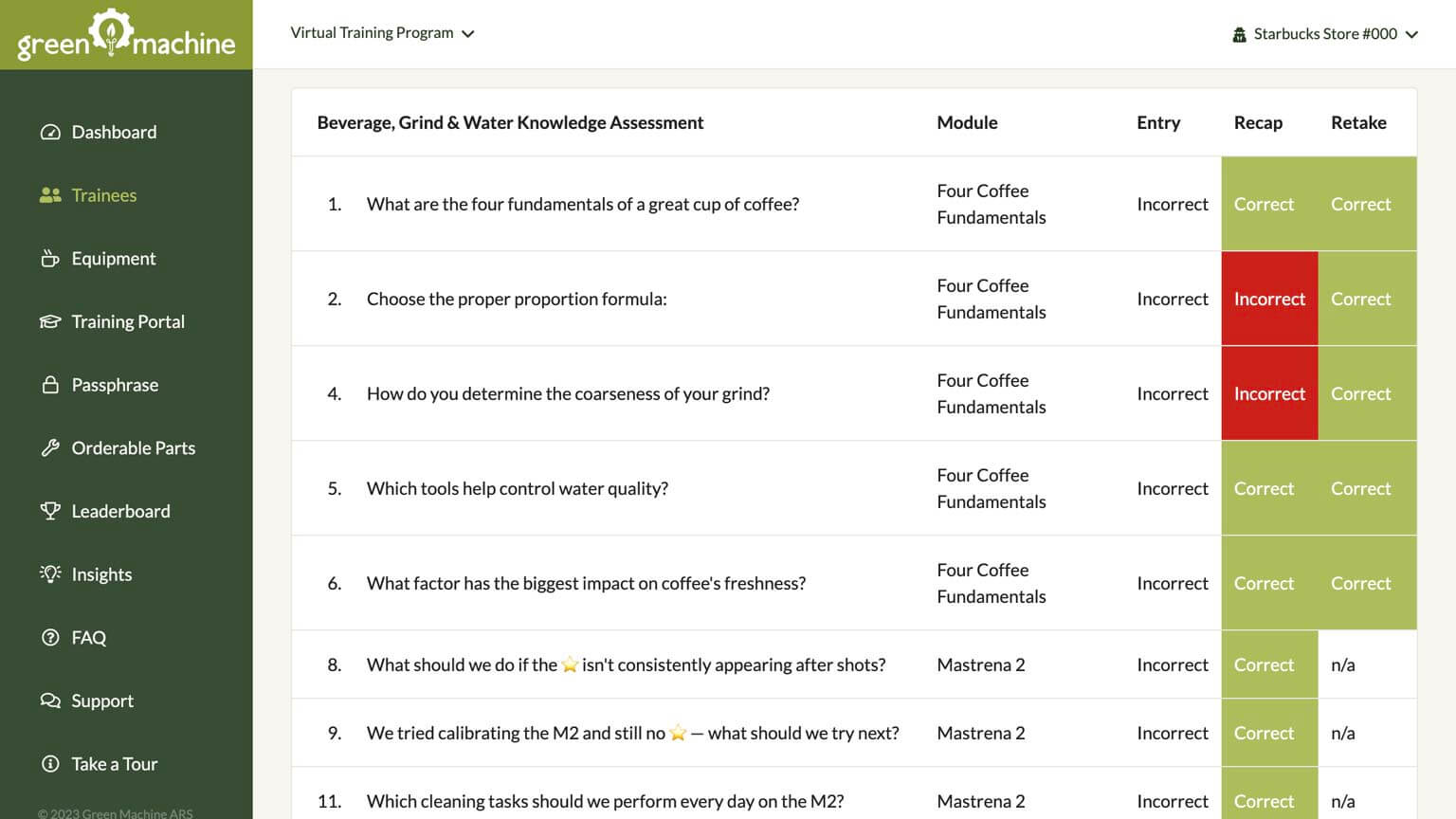Click the Passphrase lock icon
Viewport: 1456px width, 819px height.
pyautogui.click(x=50, y=385)
